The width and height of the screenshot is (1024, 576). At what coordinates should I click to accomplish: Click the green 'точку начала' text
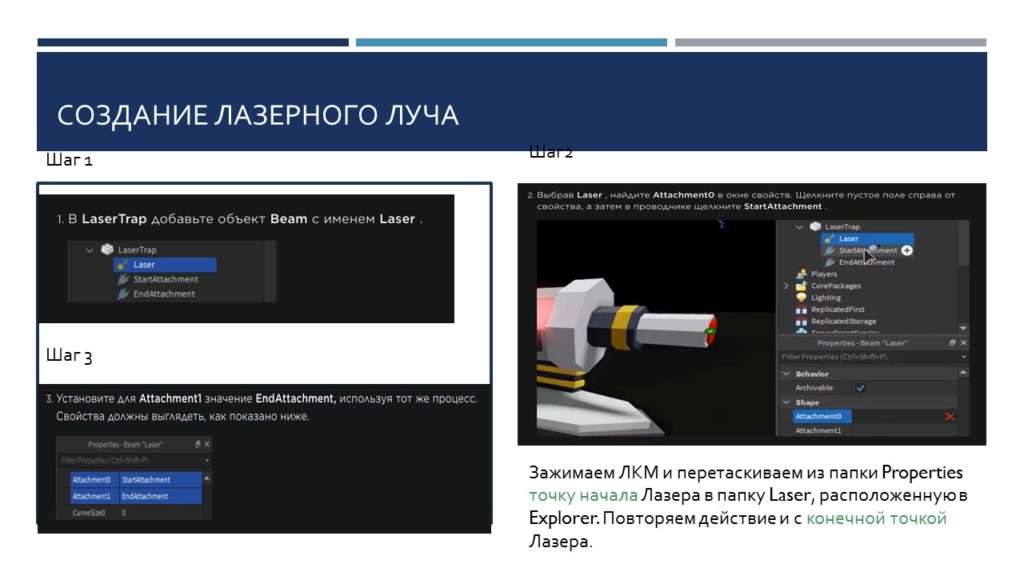pyautogui.click(x=583, y=496)
